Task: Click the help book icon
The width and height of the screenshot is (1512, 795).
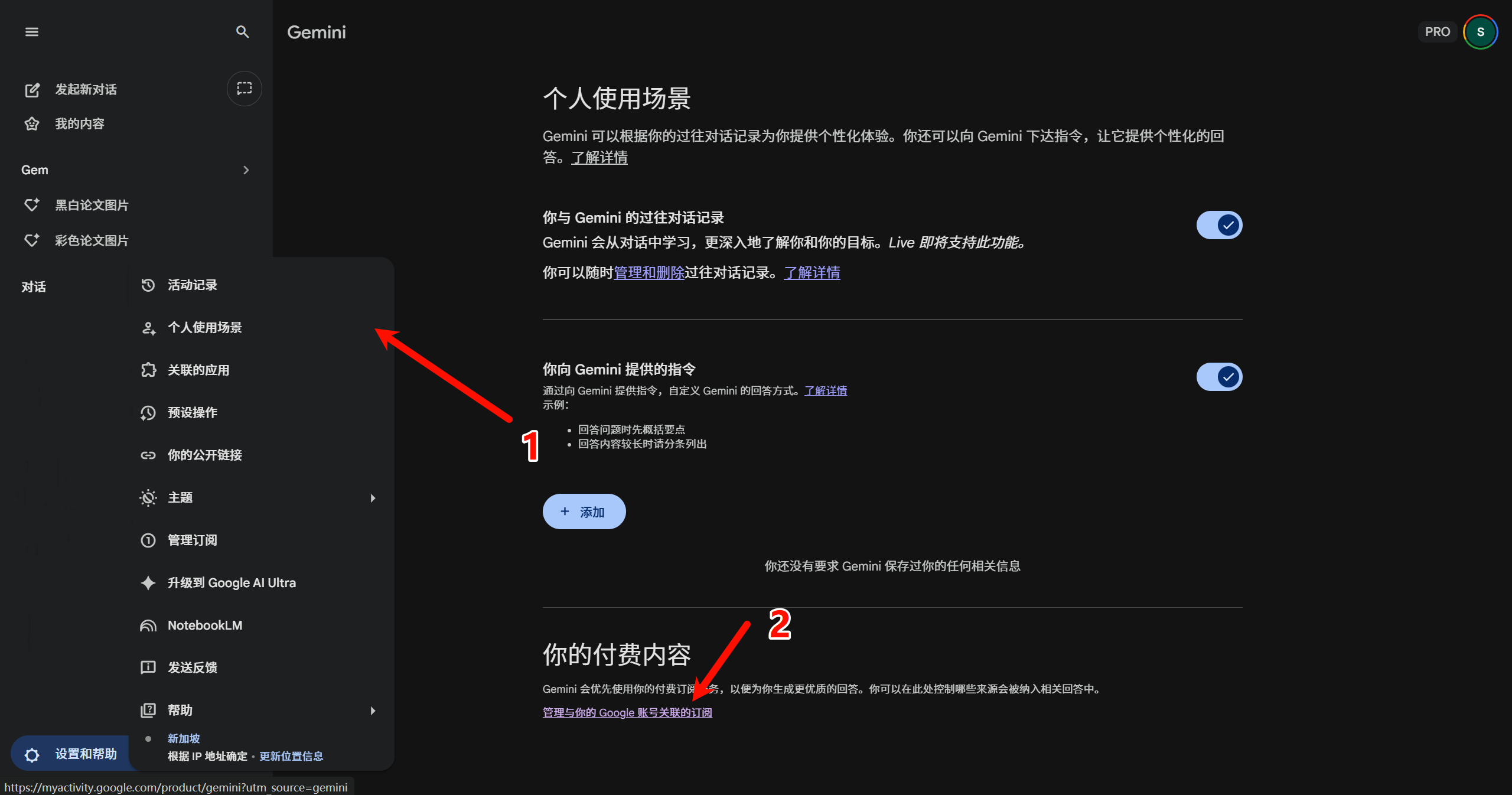Action: [148, 710]
